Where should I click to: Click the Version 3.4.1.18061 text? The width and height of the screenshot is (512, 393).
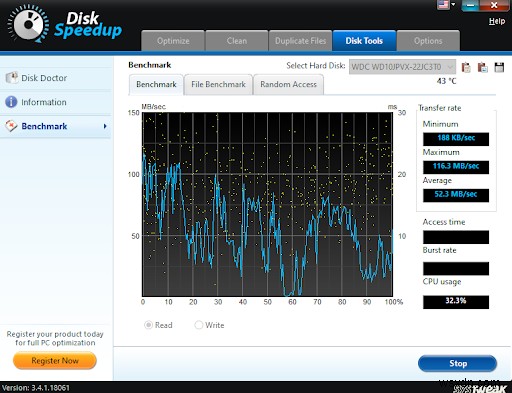(36, 388)
